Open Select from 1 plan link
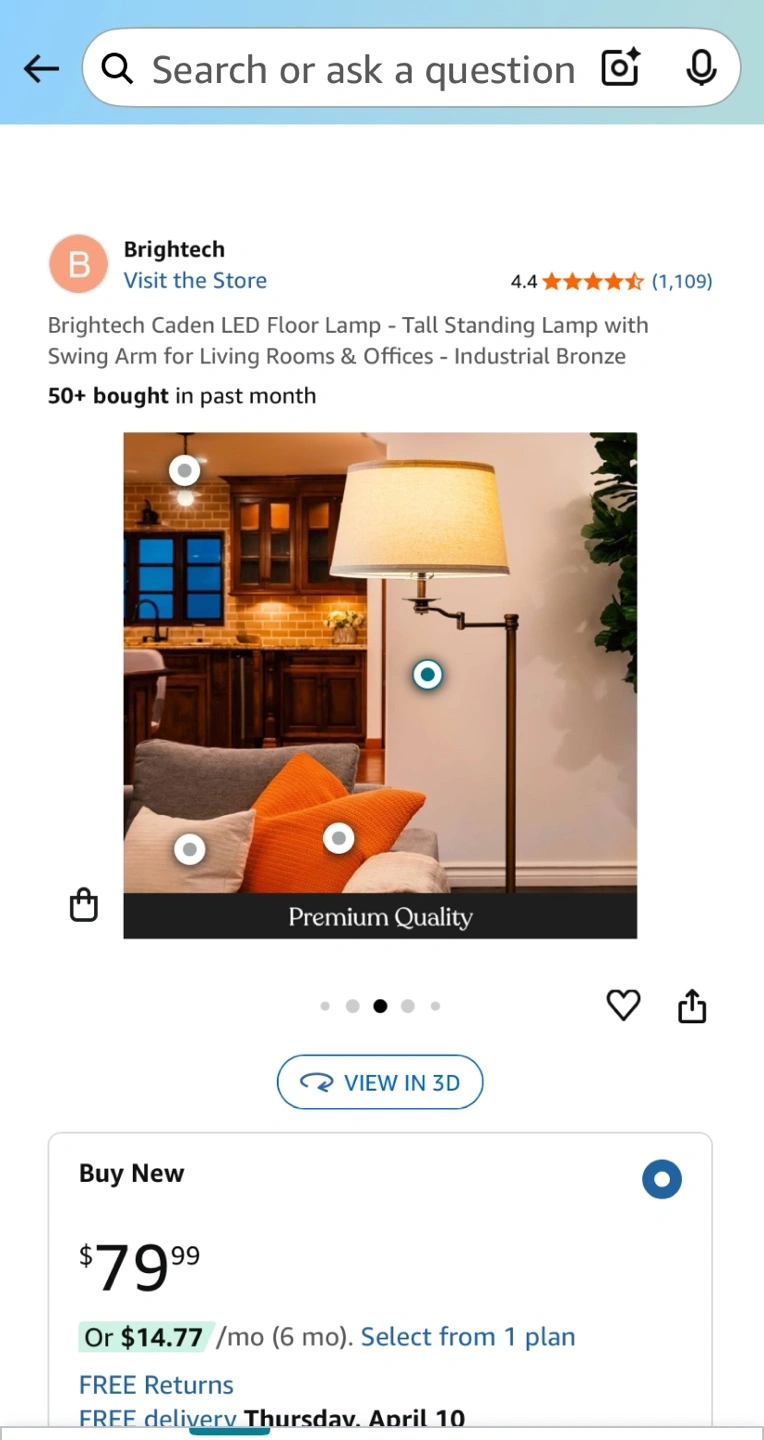 click(468, 1337)
